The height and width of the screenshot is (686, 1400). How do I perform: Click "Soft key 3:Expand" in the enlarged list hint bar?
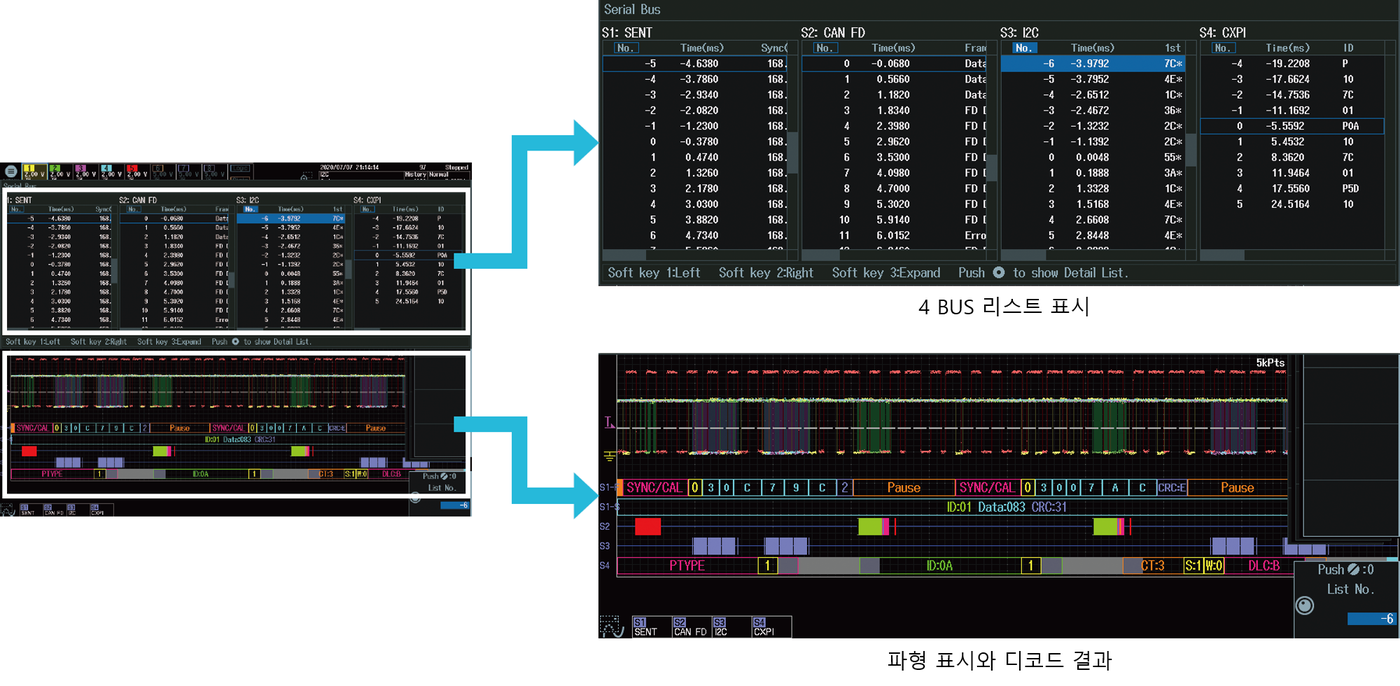tap(886, 272)
